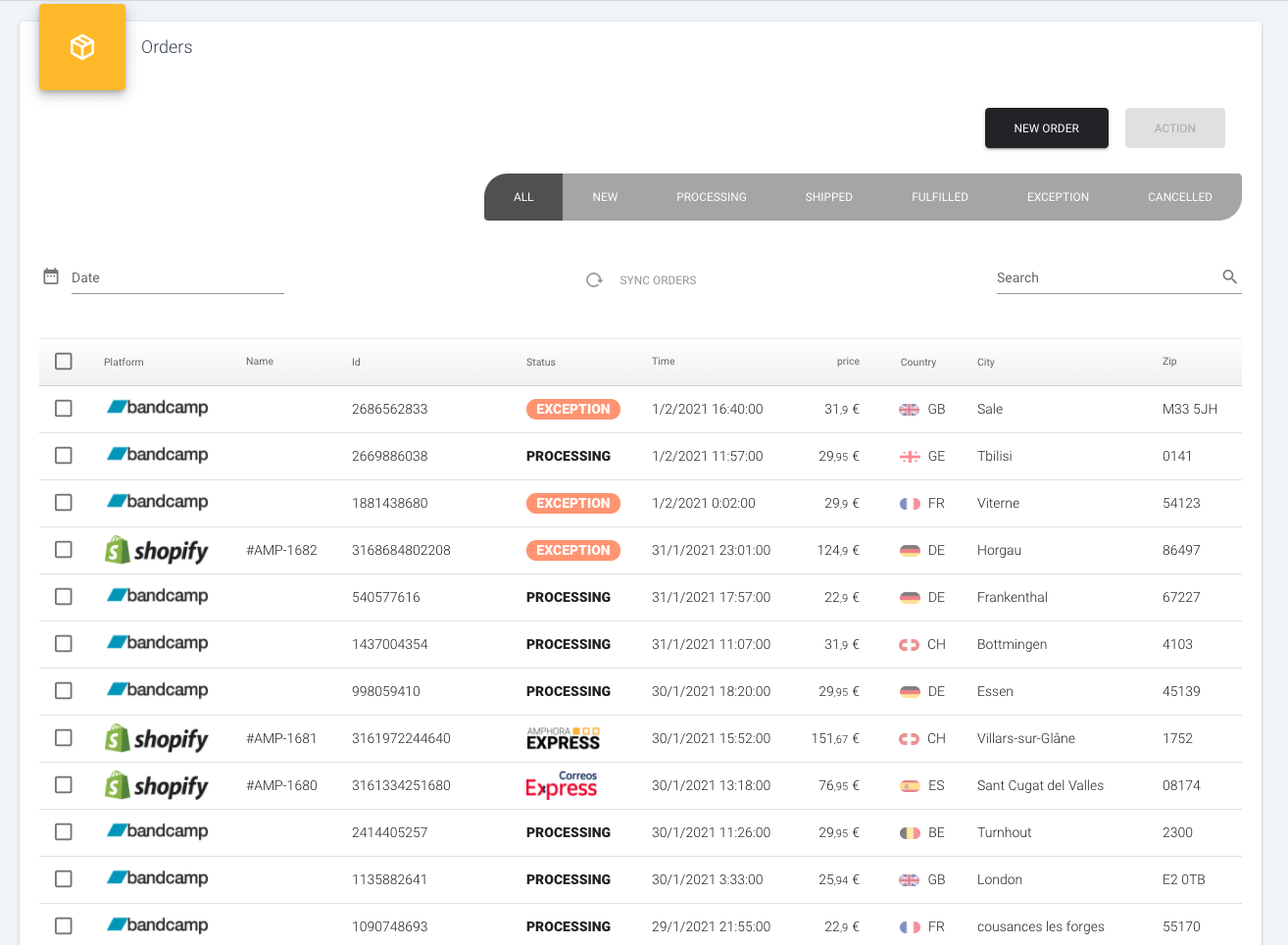
Task: Click the greyed ACTION button
Action: (1175, 128)
